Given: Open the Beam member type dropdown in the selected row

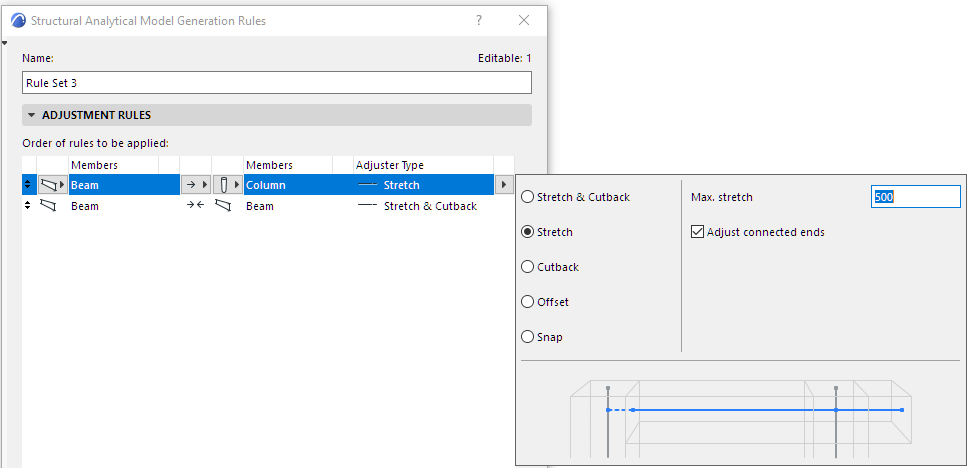Looking at the screenshot, I should pyautogui.click(x=52, y=185).
